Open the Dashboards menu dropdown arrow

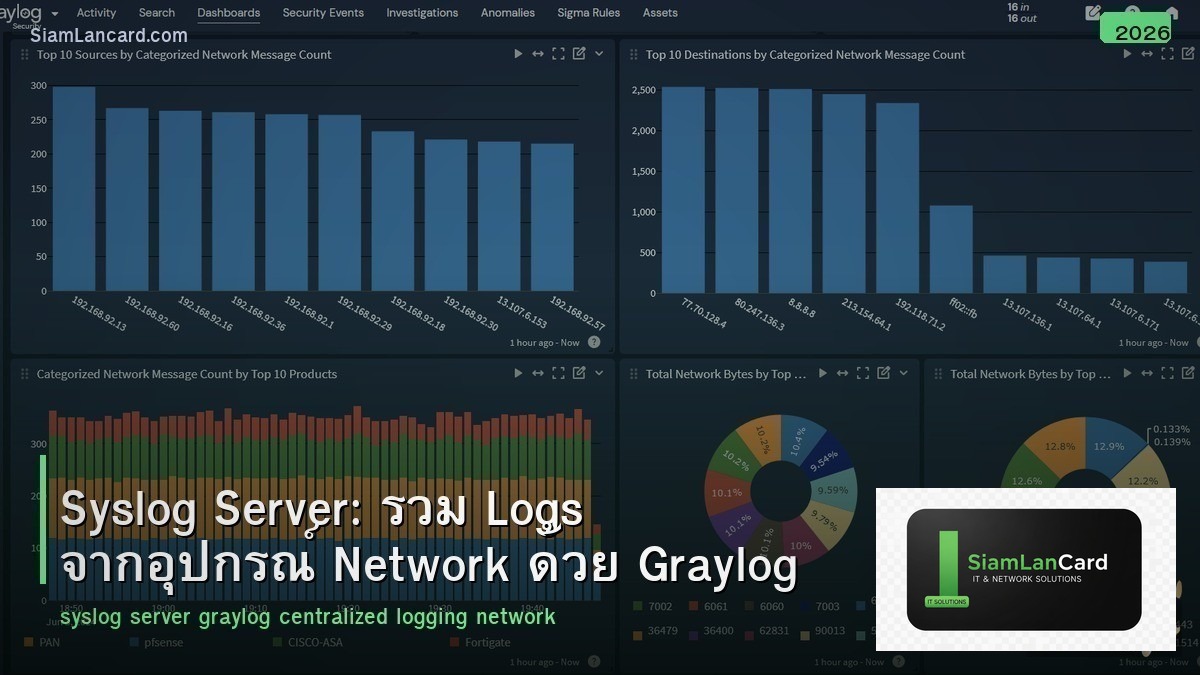[57, 15]
